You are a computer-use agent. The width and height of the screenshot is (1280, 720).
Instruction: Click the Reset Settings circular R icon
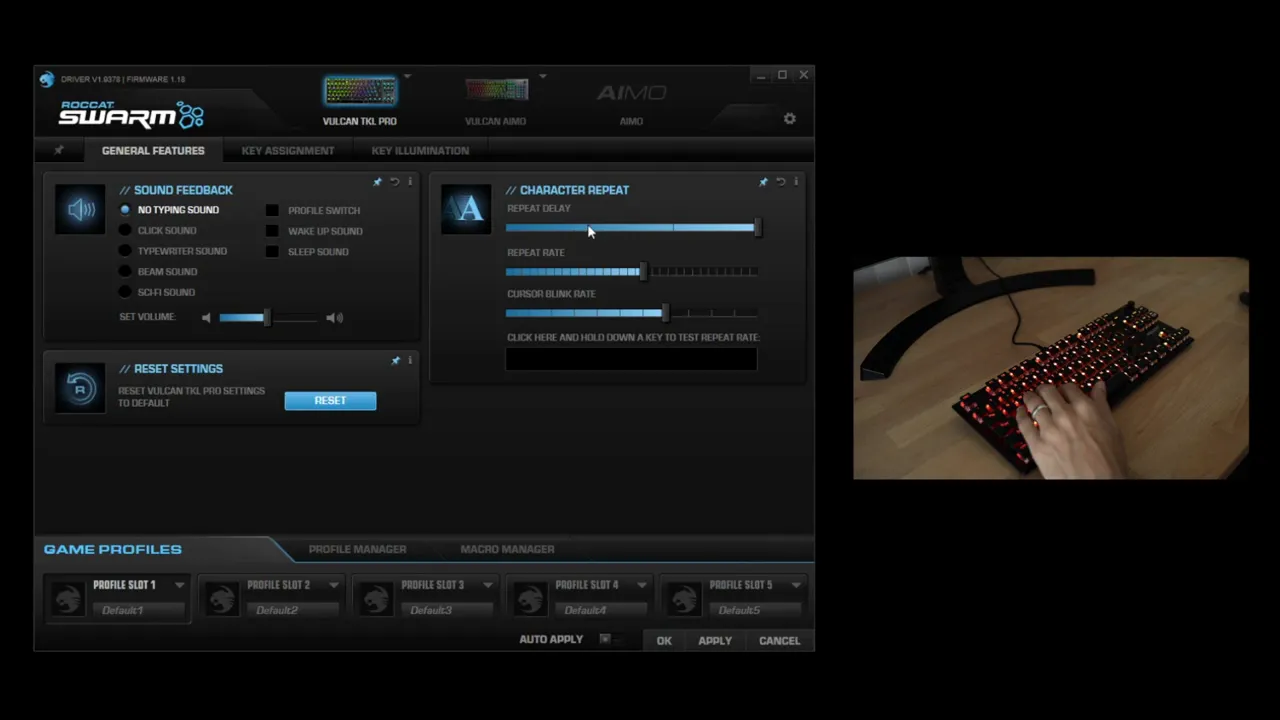80,388
